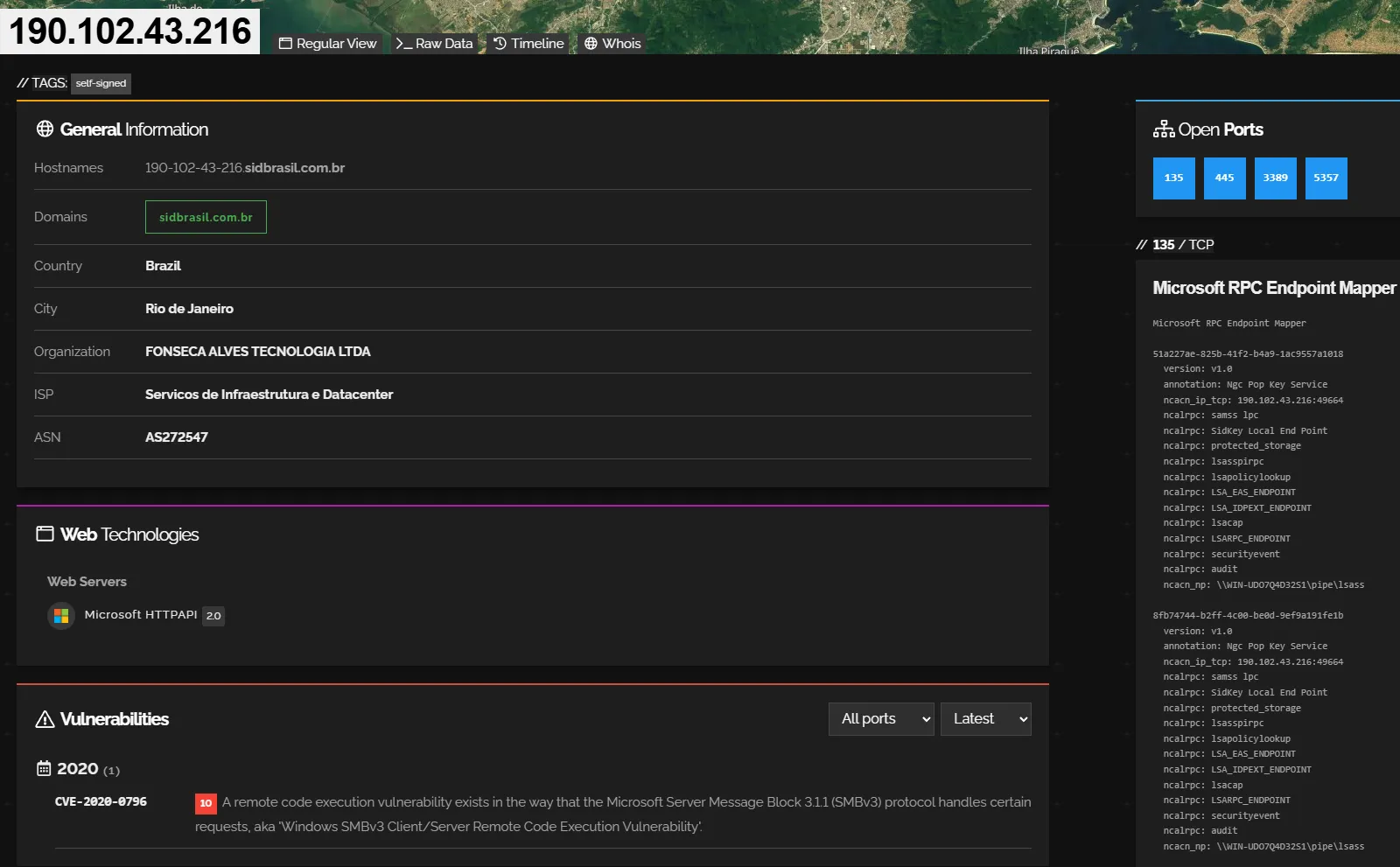
Task: Click organization FONSECA ALVES TECNOLOGIA LTDA
Action: (258, 352)
